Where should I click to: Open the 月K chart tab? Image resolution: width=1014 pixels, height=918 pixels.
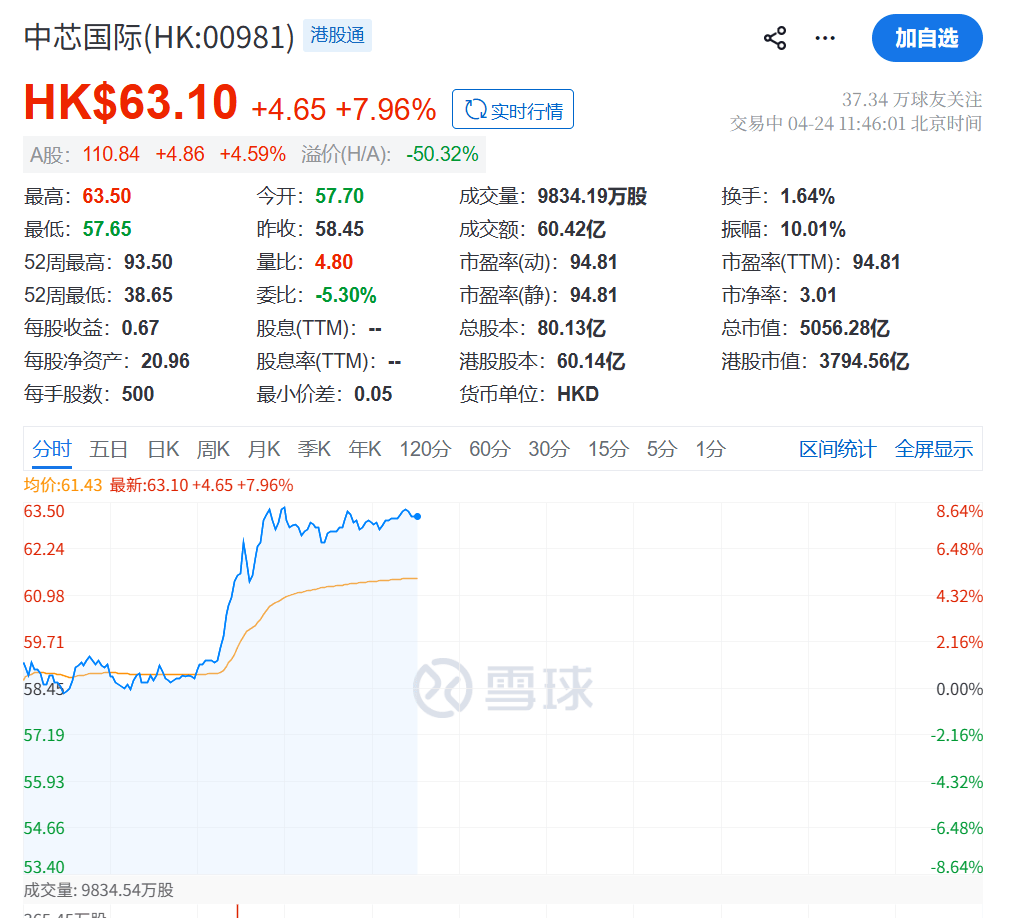[264, 449]
